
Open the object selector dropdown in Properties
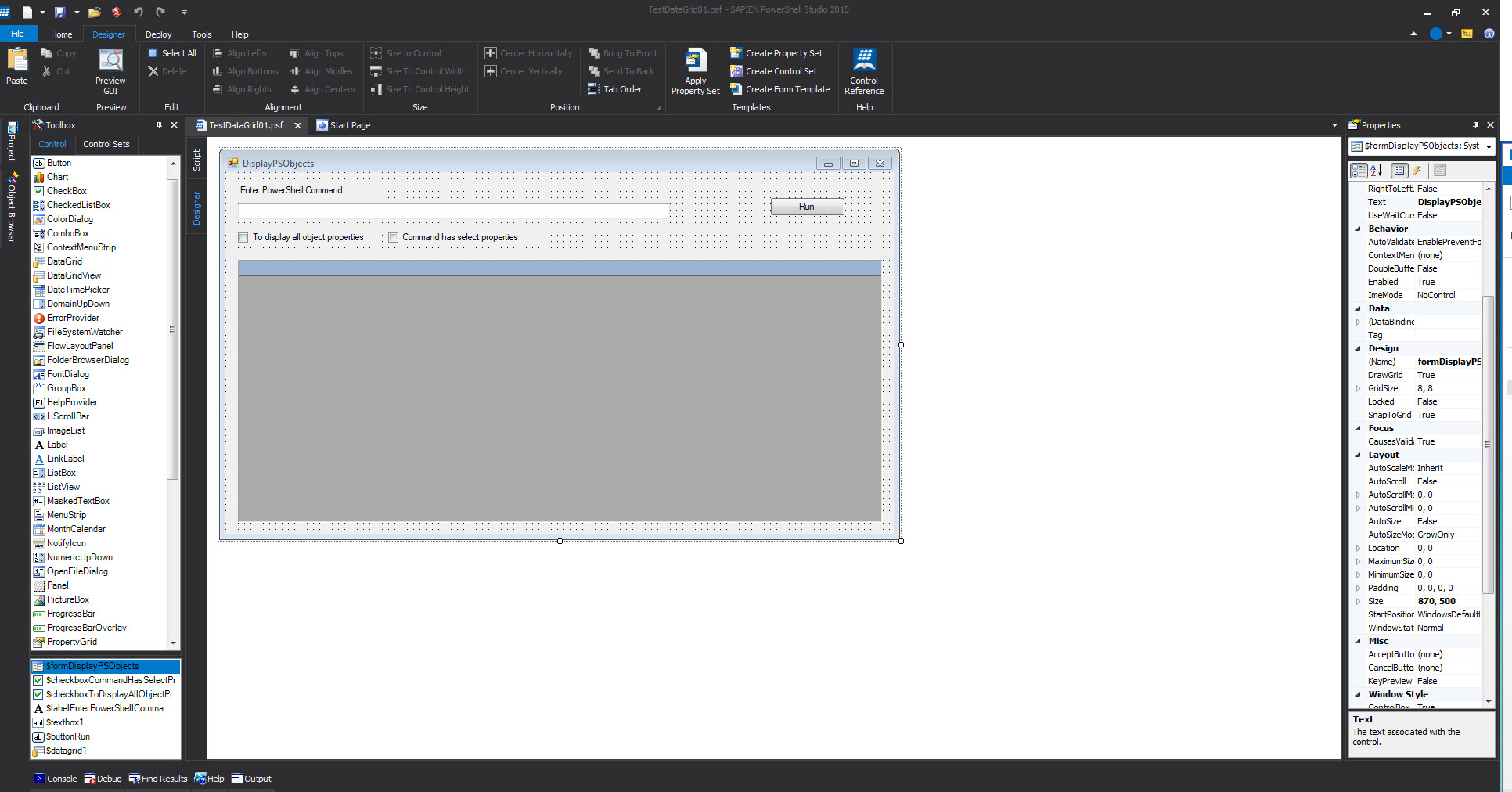[x=1488, y=146]
